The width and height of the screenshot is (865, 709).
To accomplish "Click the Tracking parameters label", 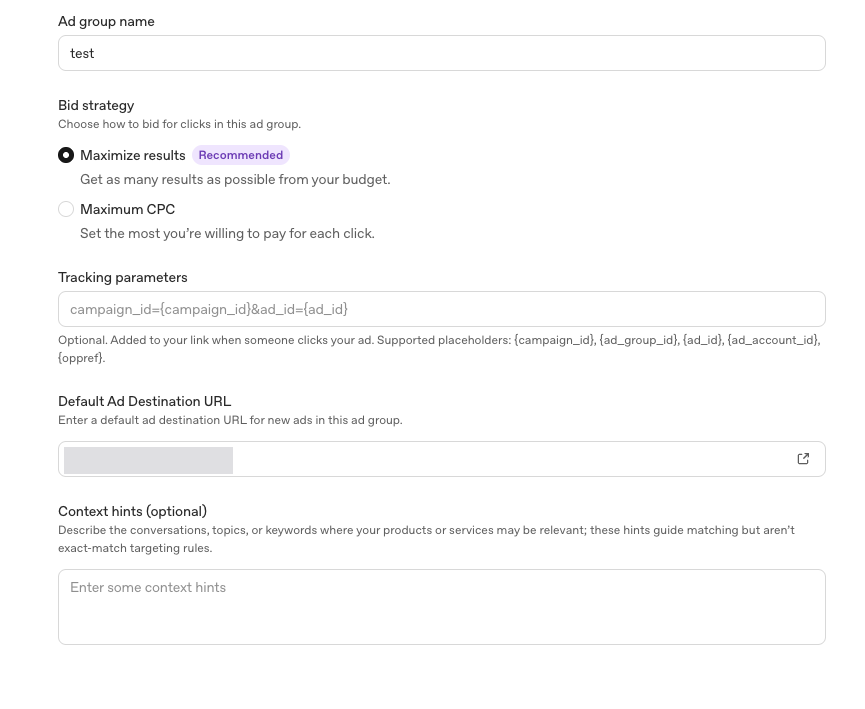I will 122,277.
